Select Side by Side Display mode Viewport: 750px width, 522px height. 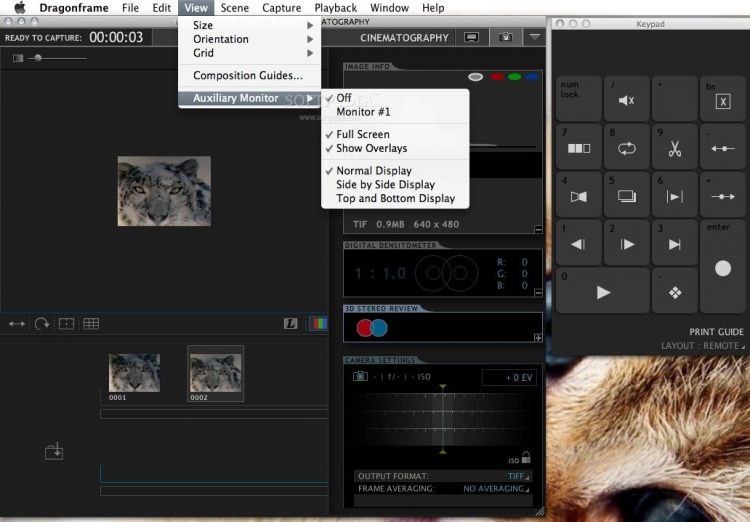(385, 184)
